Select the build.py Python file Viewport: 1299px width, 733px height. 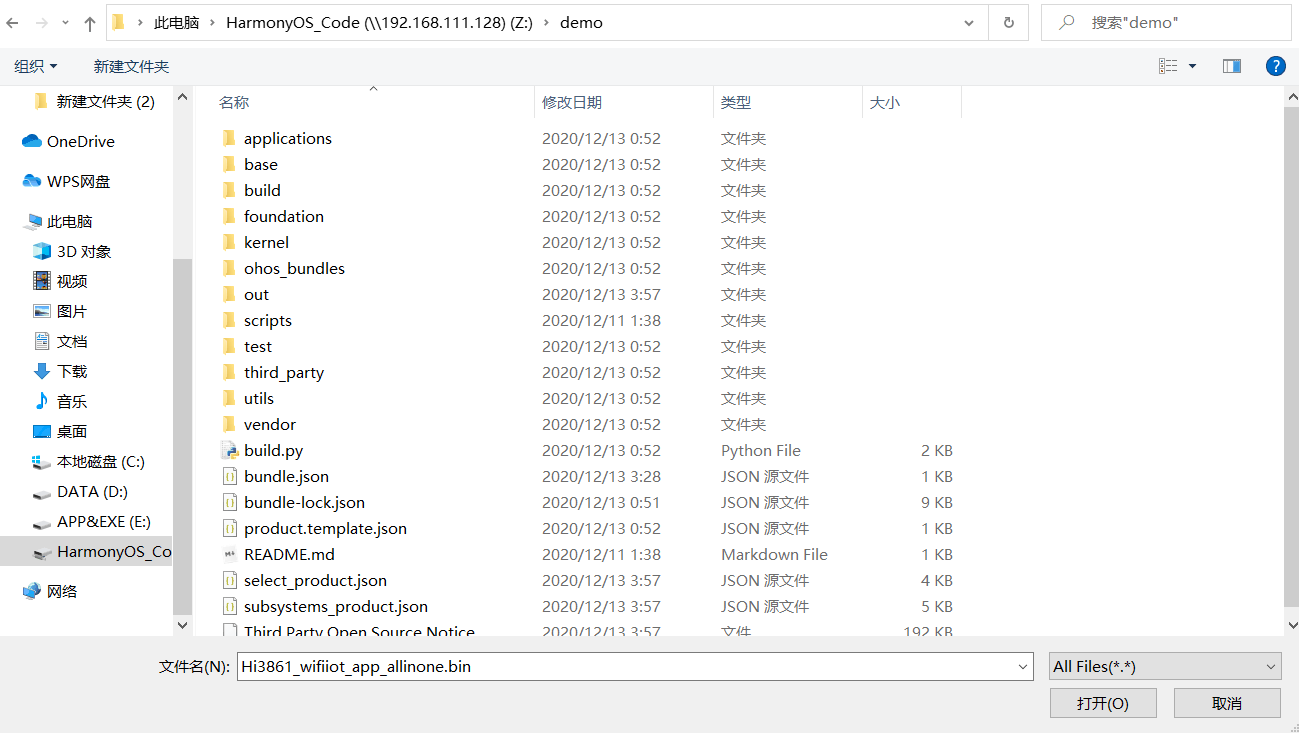273,451
